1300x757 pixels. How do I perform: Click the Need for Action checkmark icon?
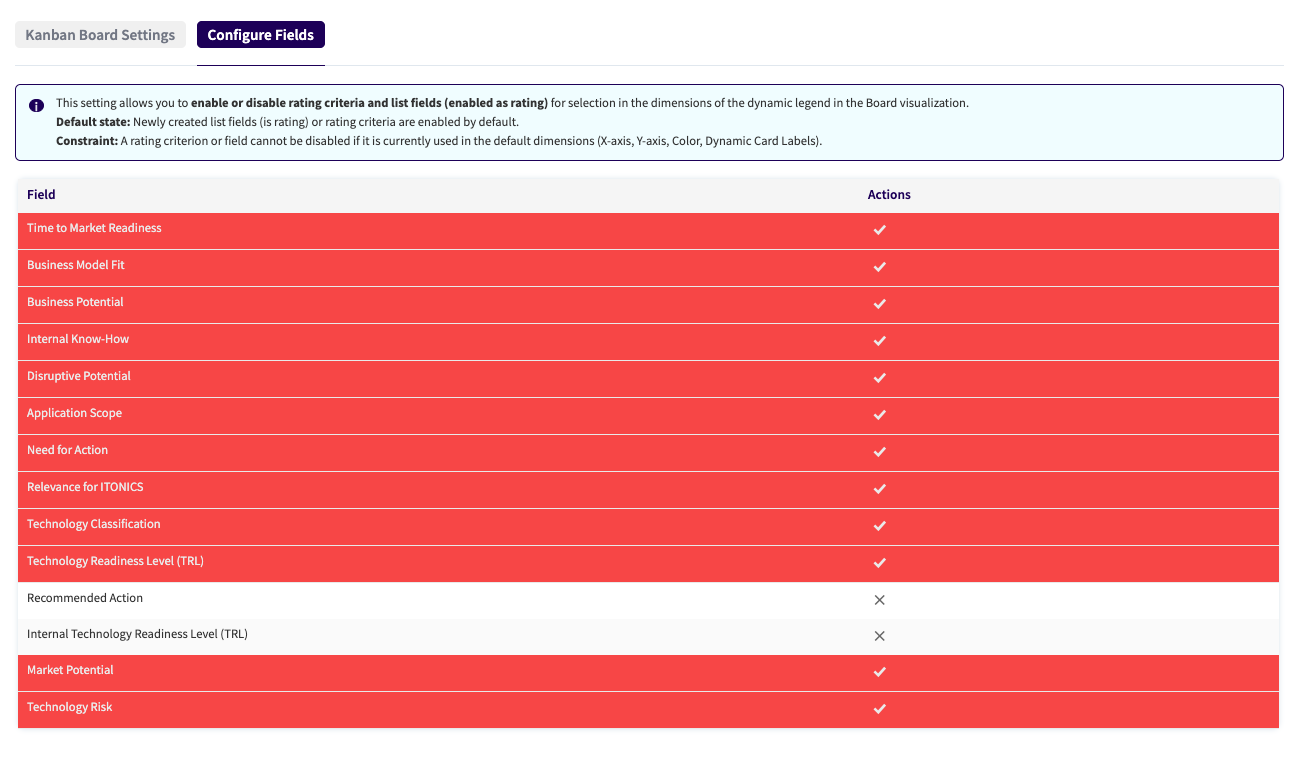(x=879, y=452)
